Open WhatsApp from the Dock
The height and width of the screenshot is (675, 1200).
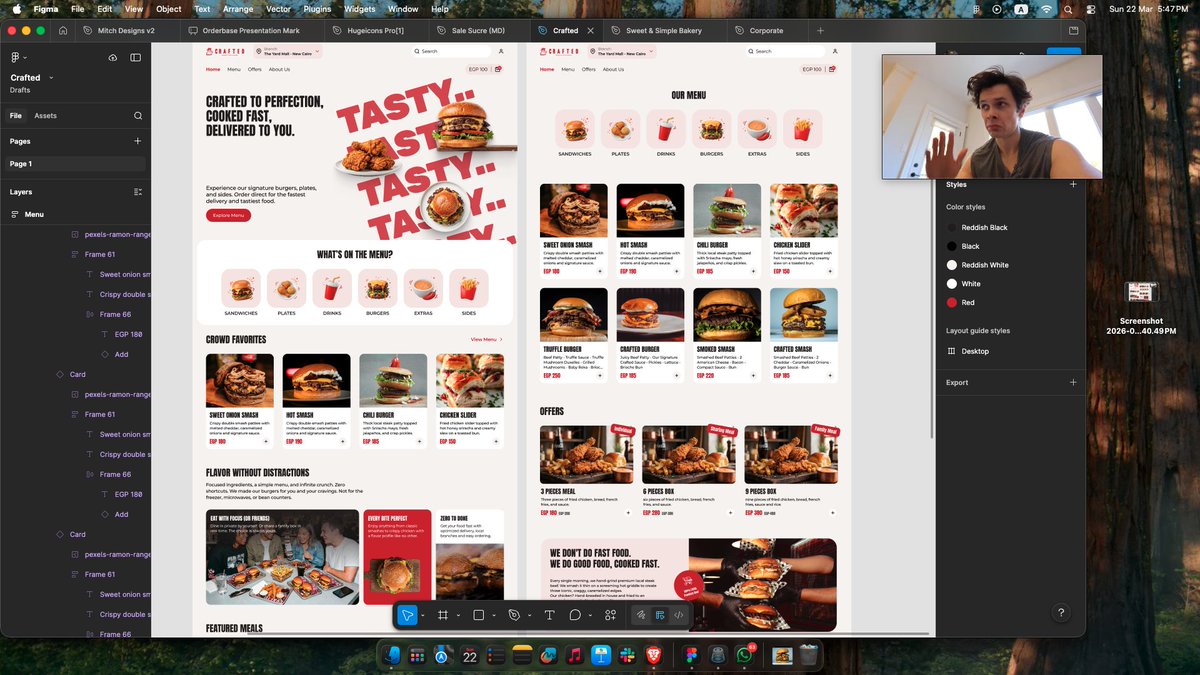[743, 656]
